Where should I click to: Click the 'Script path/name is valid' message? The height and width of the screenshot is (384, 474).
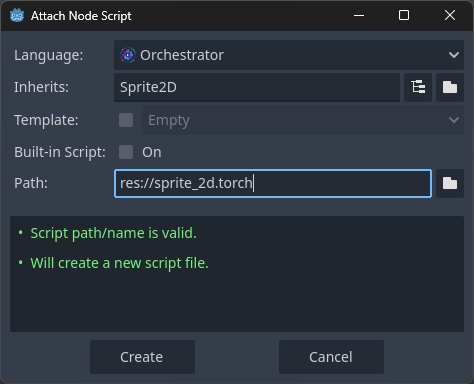(113, 233)
